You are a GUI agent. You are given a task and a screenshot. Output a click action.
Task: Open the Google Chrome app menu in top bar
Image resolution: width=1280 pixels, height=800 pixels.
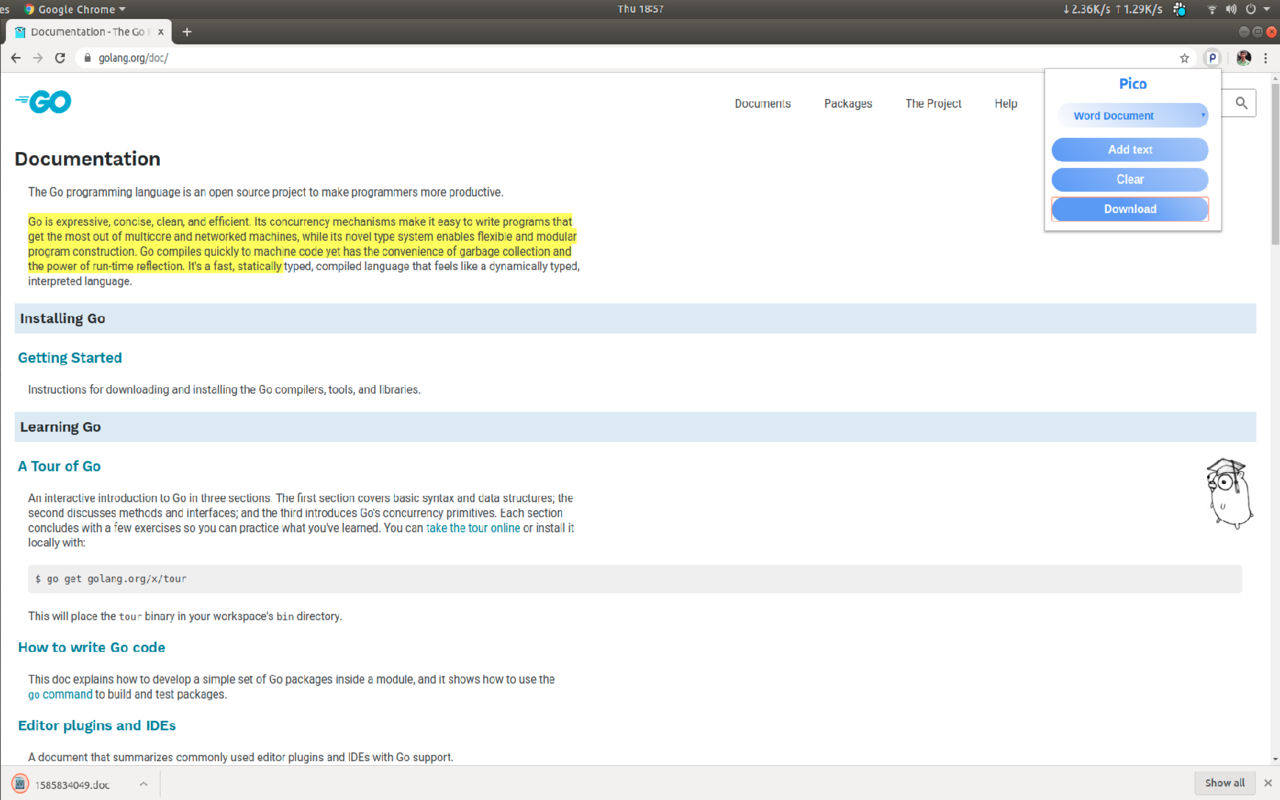[x=75, y=9]
